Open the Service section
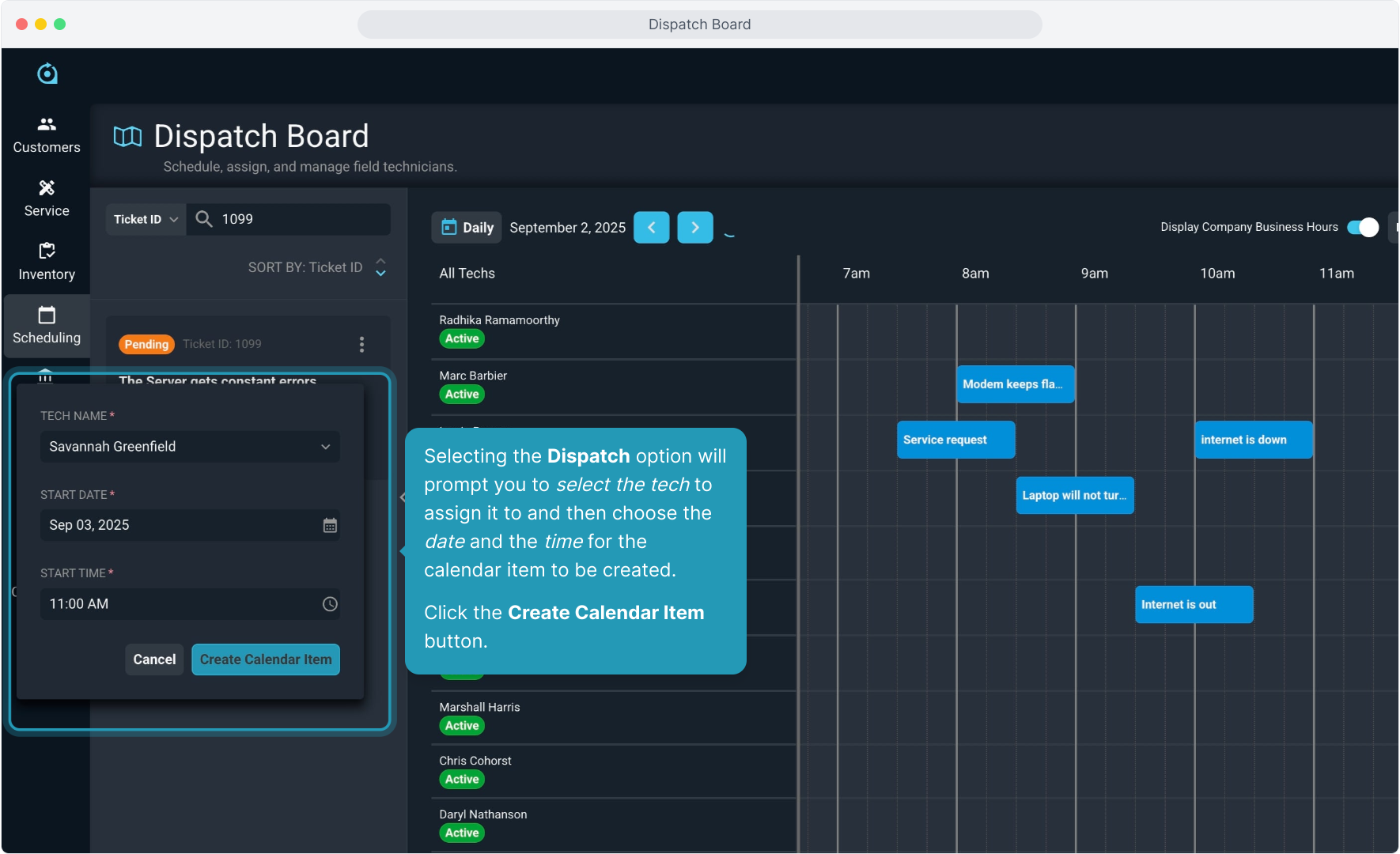Viewport: 1400px width, 854px height. click(x=47, y=198)
